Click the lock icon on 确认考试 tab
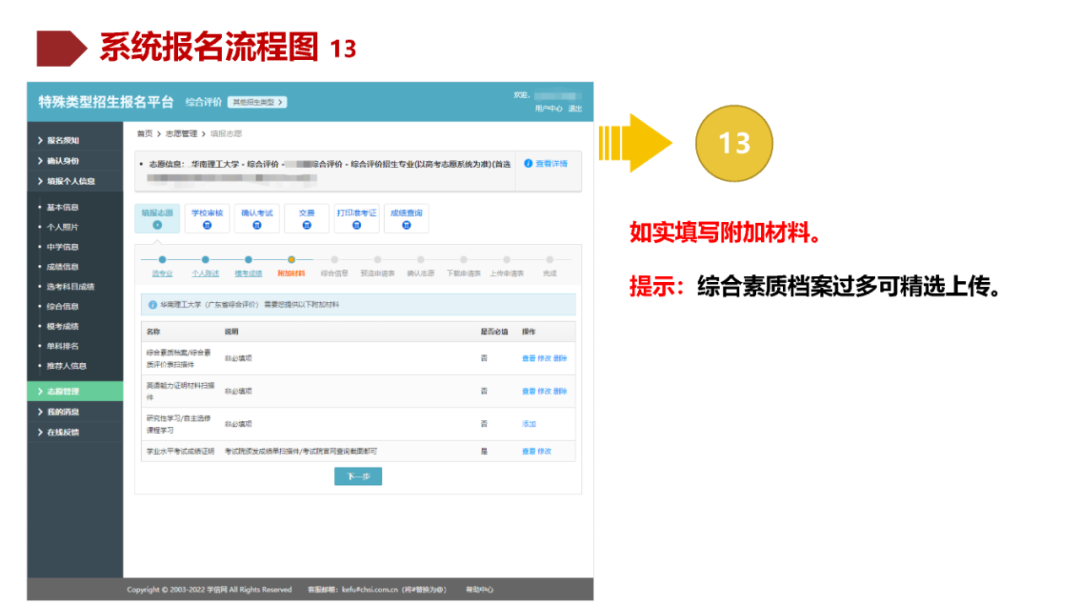The height and width of the screenshot is (607, 1080). point(257,227)
